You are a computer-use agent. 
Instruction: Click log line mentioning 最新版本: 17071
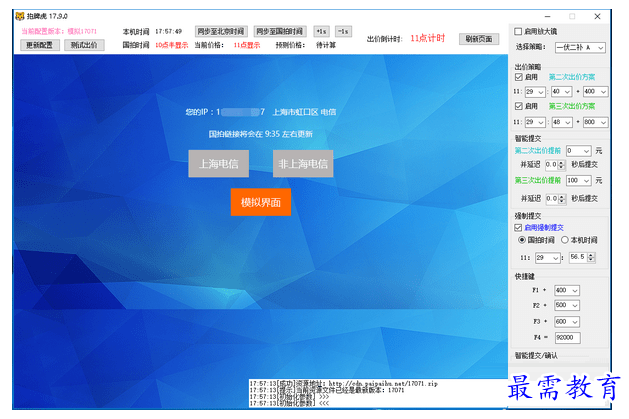[x=327, y=390]
